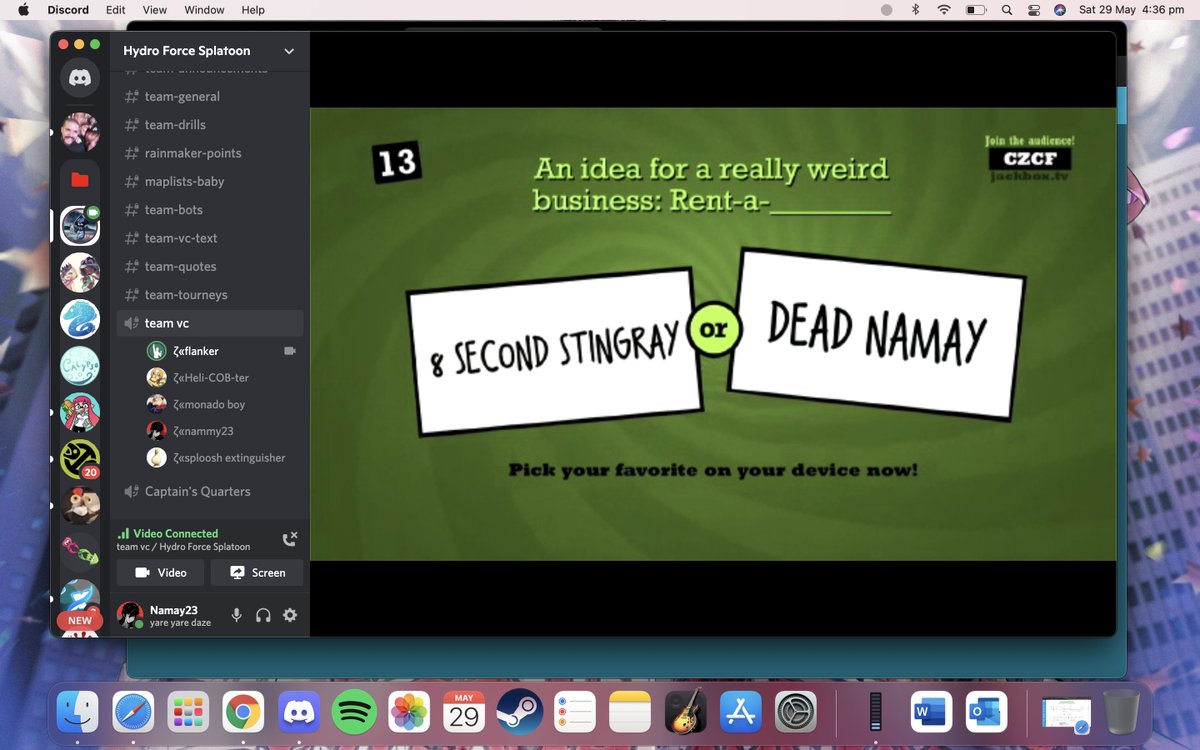The height and width of the screenshot is (750, 1200).
Task: Open Trash from the Dock
Action: 1122,712
